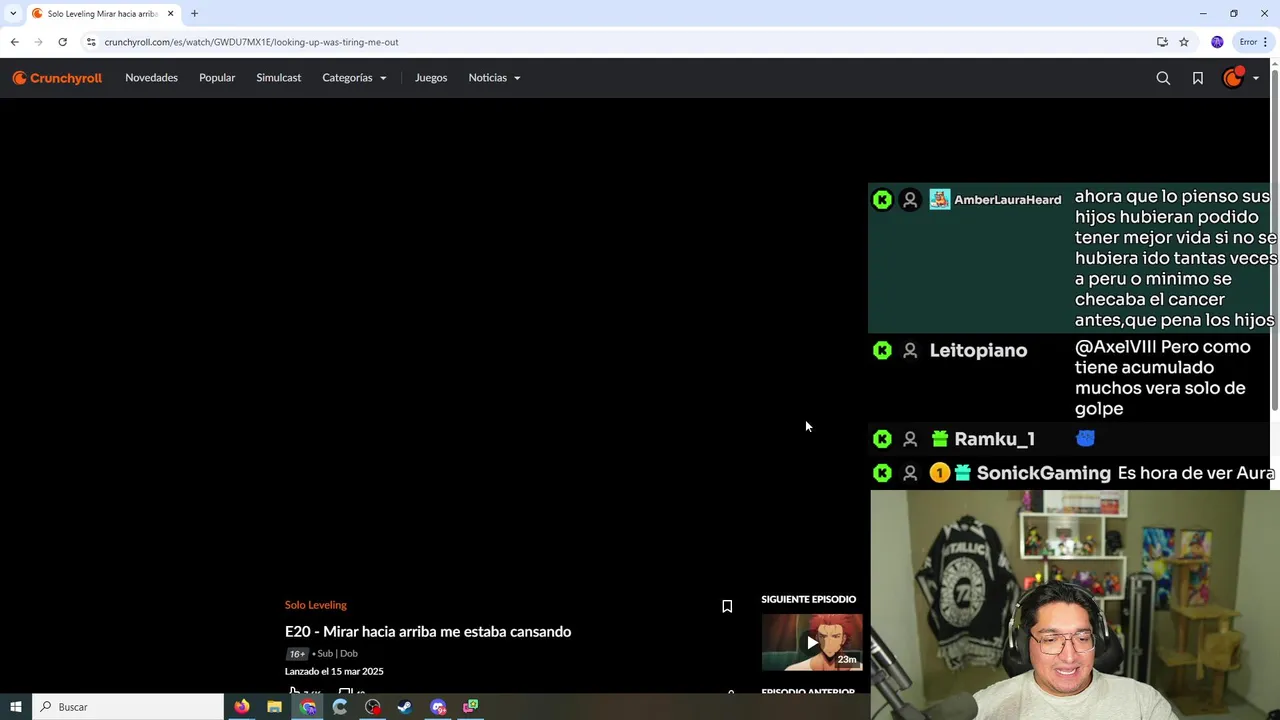Open the Popular menu item
Screen dimensions: 1280x720
click(x=217, y=78)
